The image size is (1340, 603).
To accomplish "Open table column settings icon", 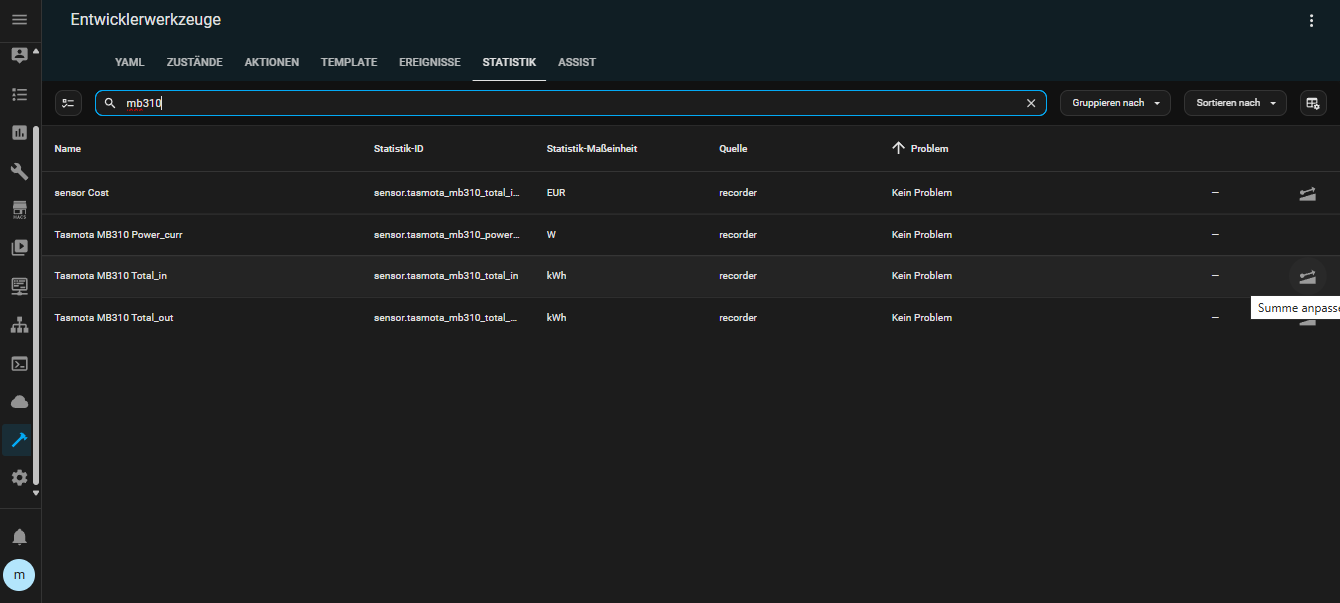I will (x=1313, y=103).
